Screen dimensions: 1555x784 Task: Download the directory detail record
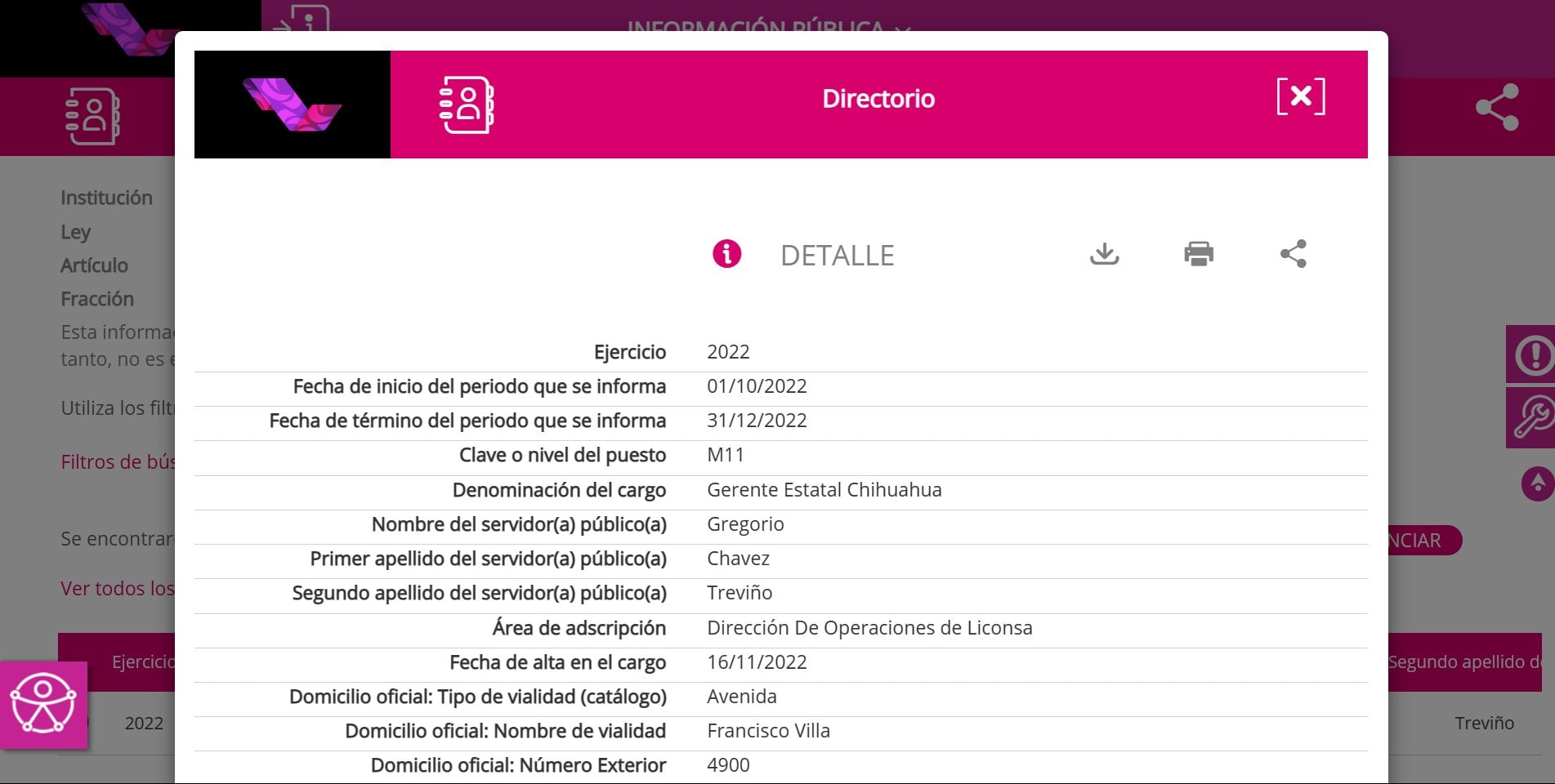(1104, 254)
